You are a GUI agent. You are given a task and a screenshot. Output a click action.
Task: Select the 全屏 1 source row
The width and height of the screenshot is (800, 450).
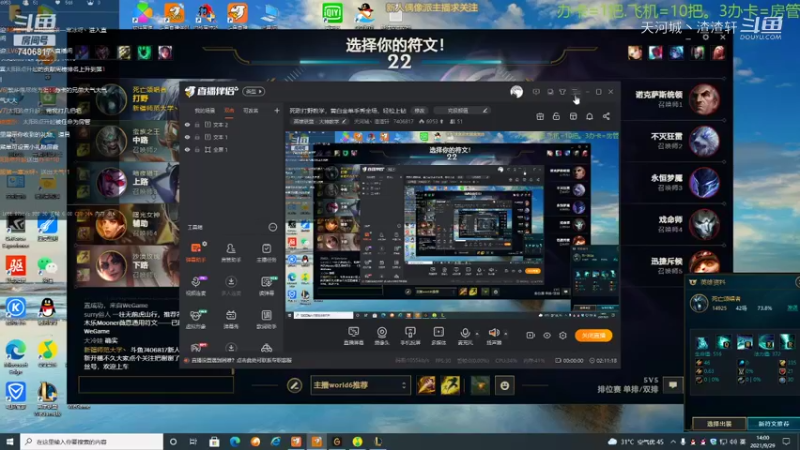click(x=232, y=149)
